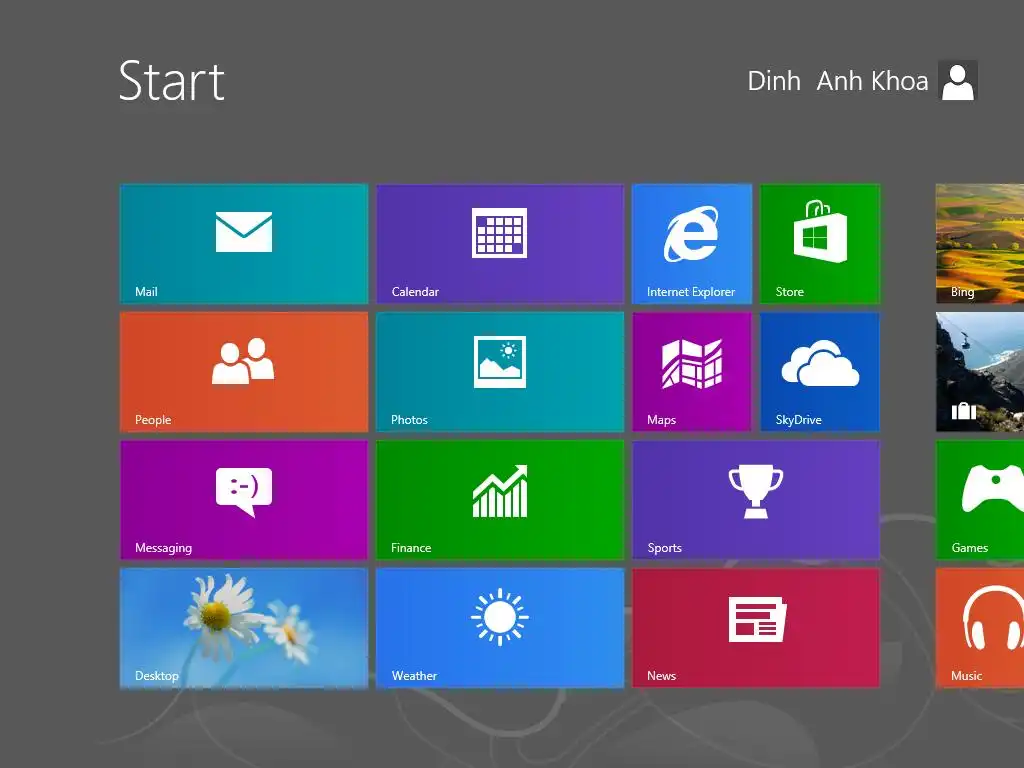Open the Sports tile
The height and width of the screenshot is (768, 1024).
click(x=756, y=500)
